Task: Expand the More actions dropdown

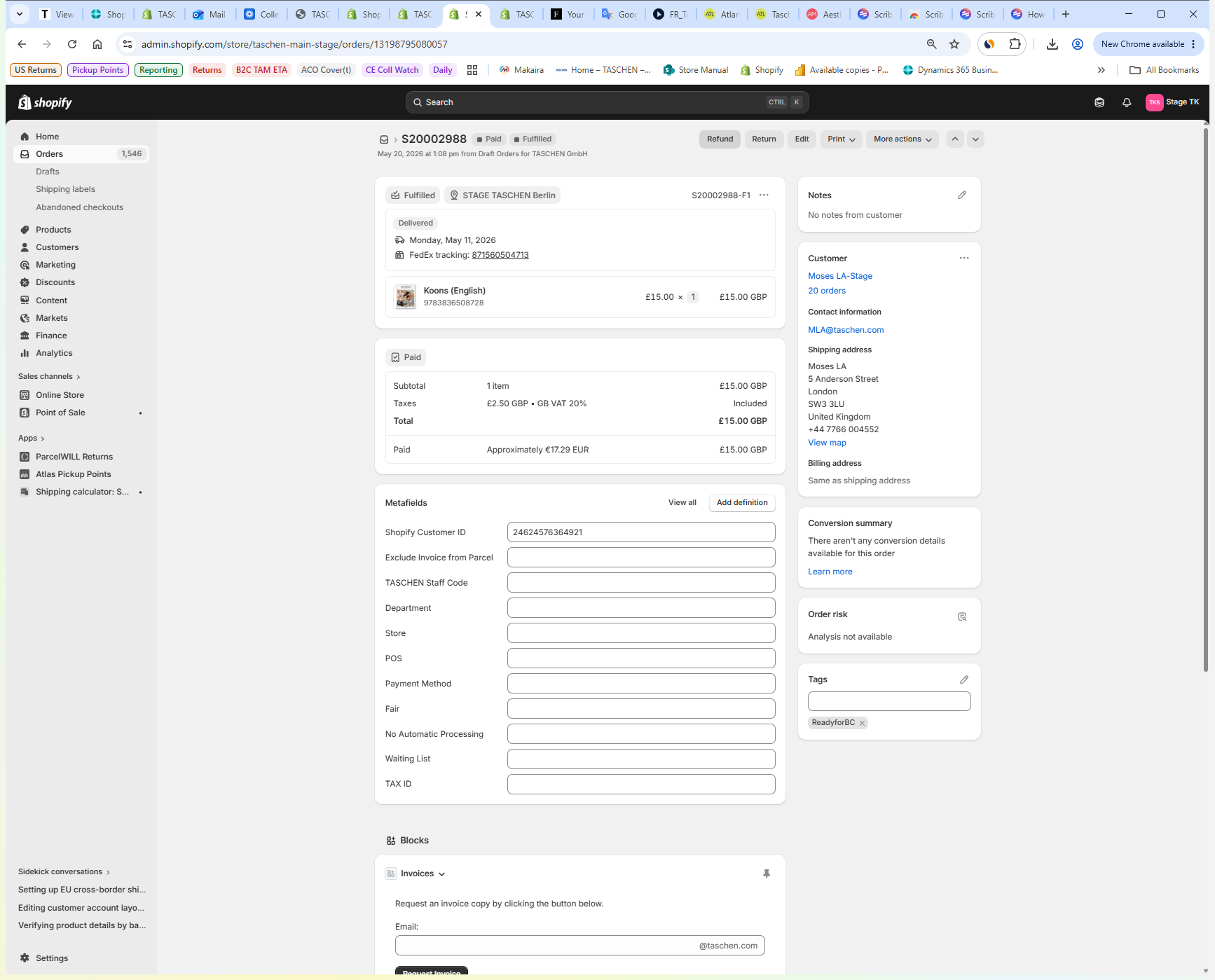Action: (902, 139)
